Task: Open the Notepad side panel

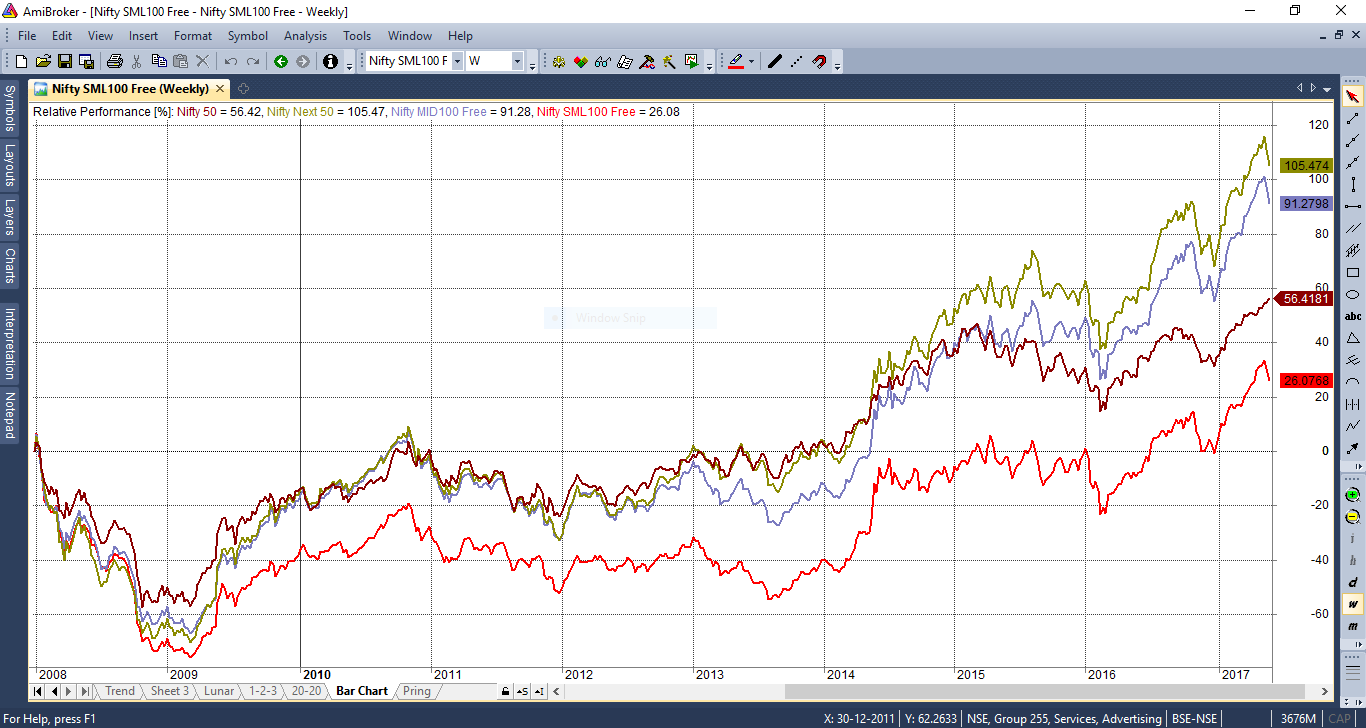Action: pos(9,415)
